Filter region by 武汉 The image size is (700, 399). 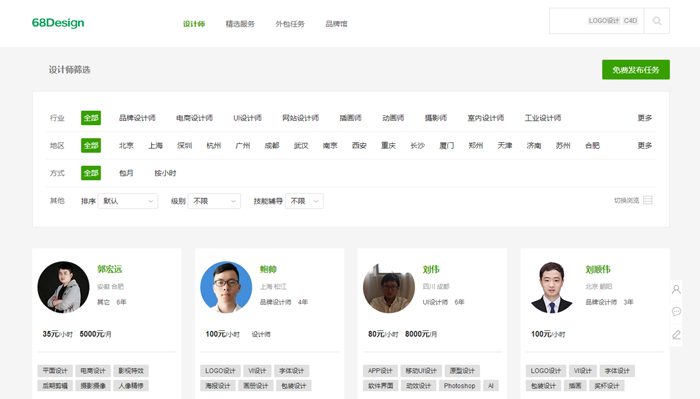[x=301, y=145]
